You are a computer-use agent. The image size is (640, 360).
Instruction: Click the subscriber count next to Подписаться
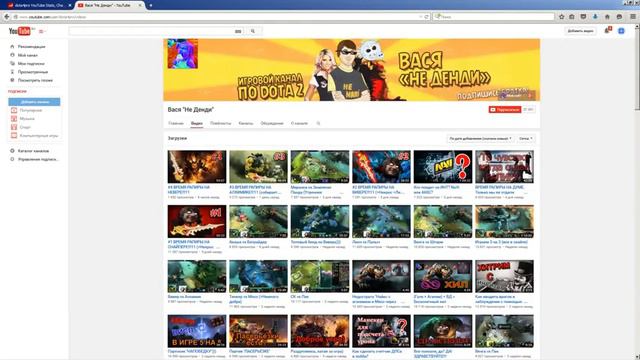(528, 109)
